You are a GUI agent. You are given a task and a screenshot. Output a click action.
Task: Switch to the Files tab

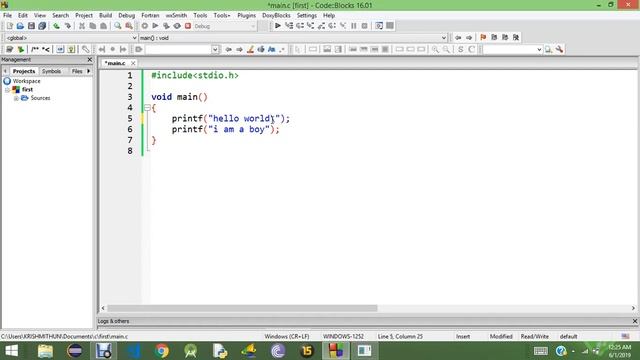(x=77, y=71)
